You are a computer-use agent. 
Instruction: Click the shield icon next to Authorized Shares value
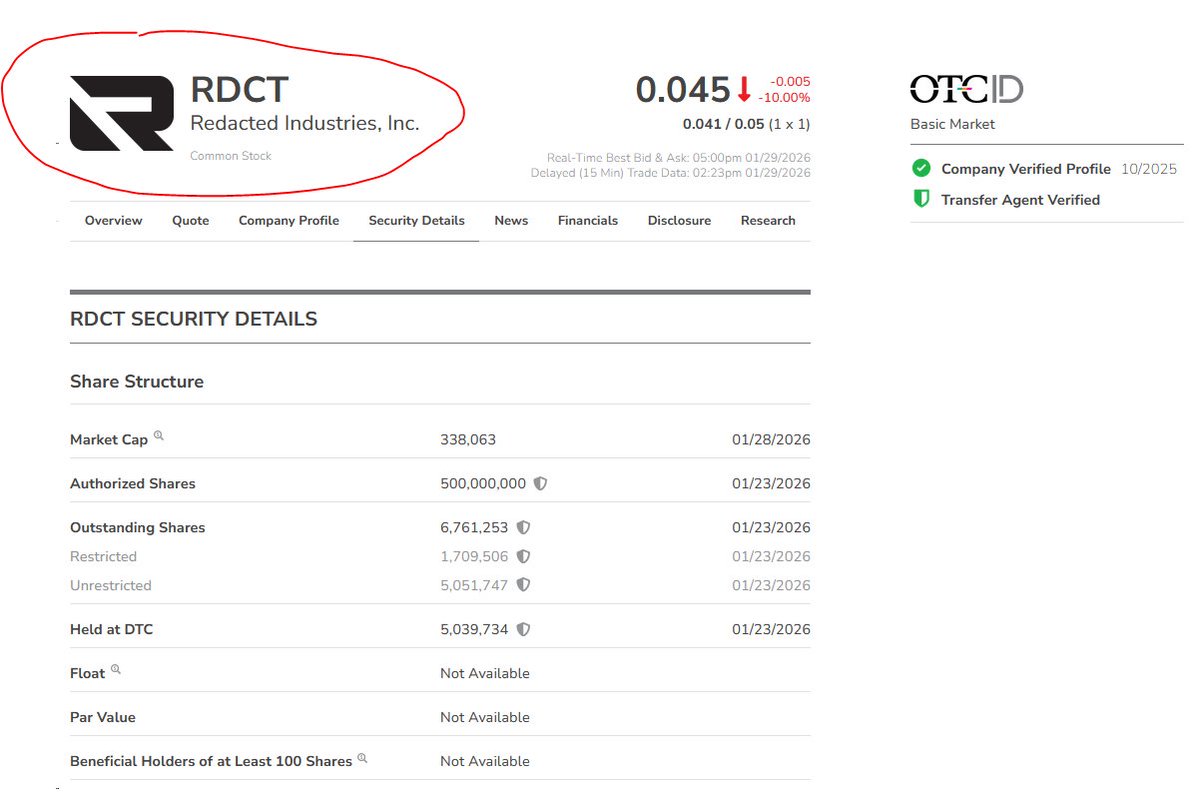coord(540,483)
